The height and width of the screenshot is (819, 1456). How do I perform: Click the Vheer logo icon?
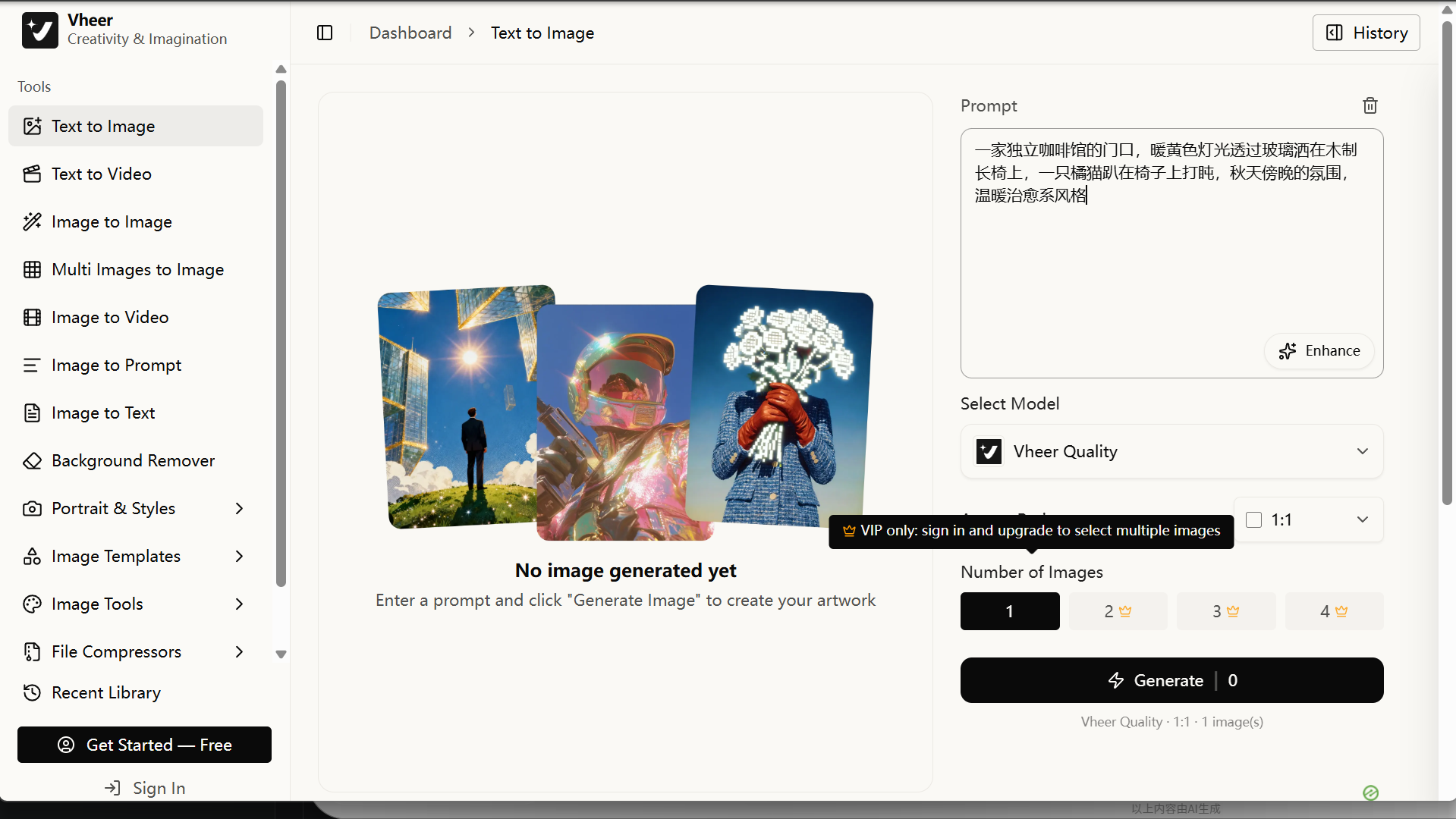tap(39, 30)
